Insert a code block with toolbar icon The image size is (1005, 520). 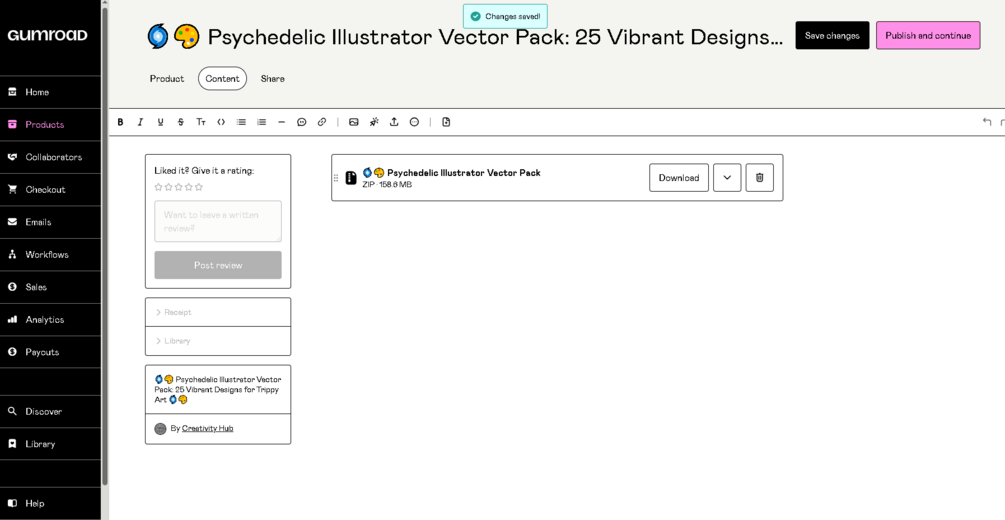[x=221, y=122]
